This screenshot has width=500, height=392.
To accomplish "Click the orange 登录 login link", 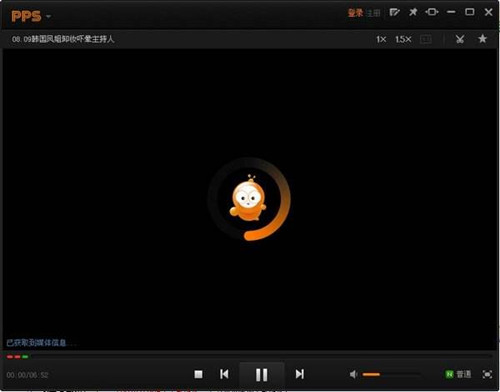I will [x=355, y=13].
